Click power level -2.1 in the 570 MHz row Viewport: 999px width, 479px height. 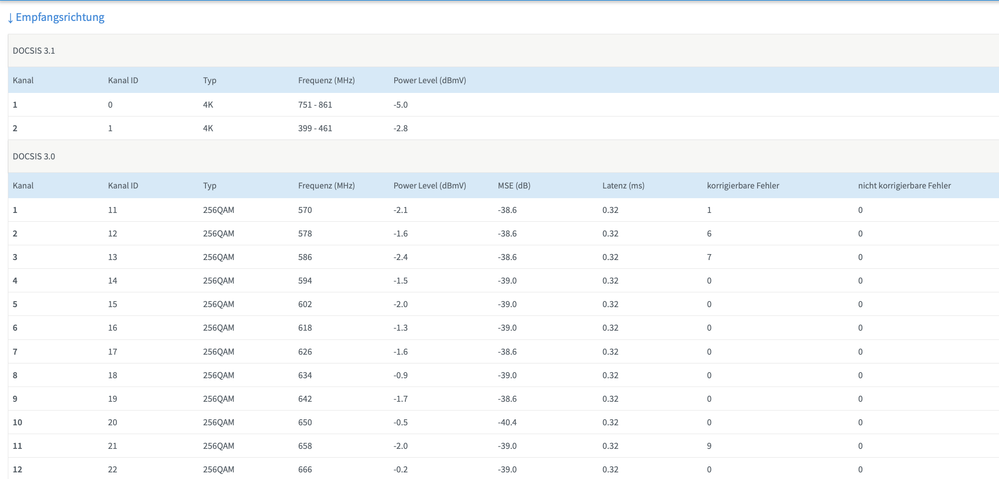pos(401,210)
